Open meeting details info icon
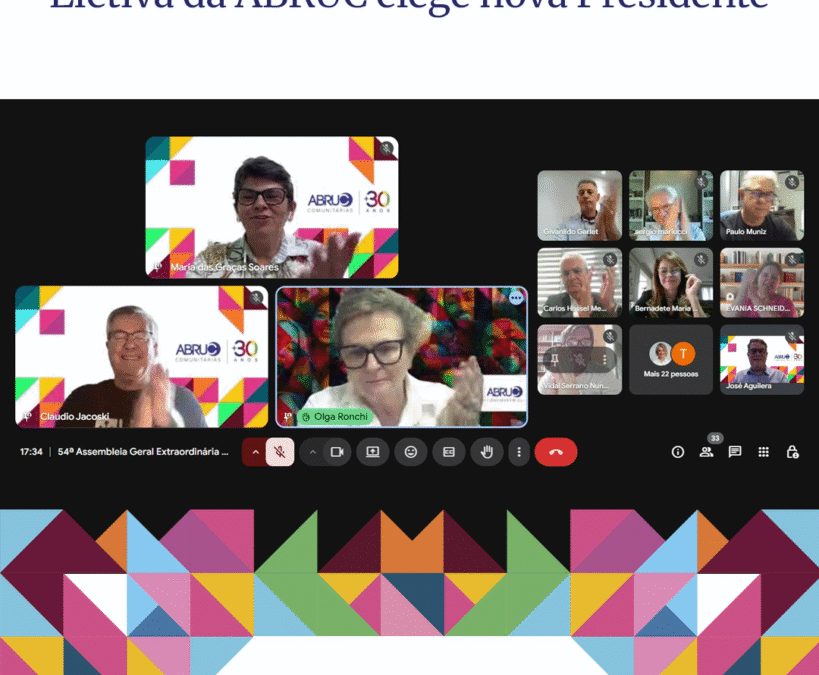Image resolution: width=819 pixels, height=675 pixels. 678,452
